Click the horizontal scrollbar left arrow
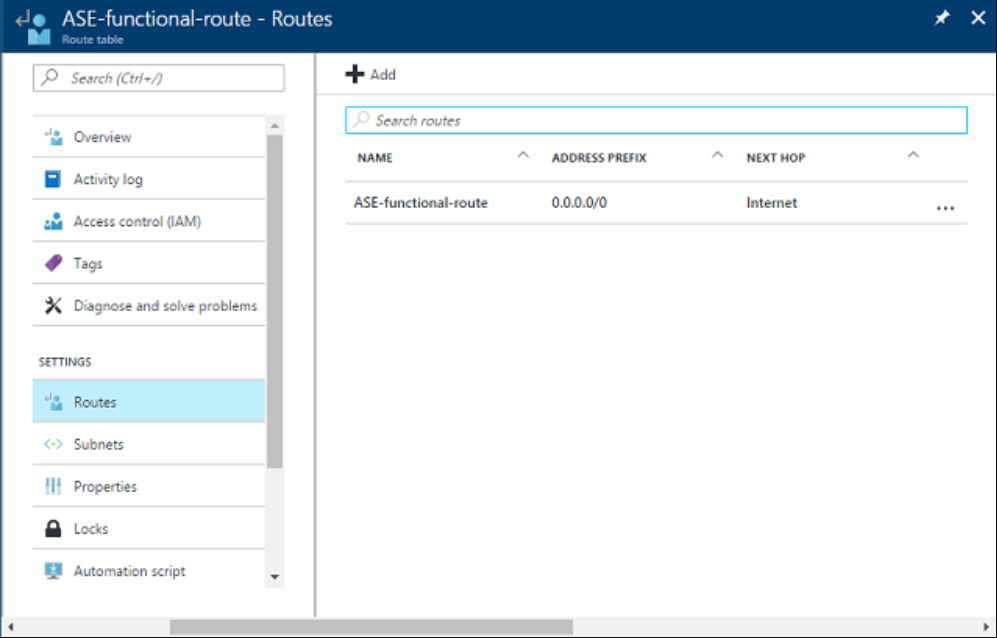Image resolution: width=997 pixels, height=638 pixels. tap(10, 627)
